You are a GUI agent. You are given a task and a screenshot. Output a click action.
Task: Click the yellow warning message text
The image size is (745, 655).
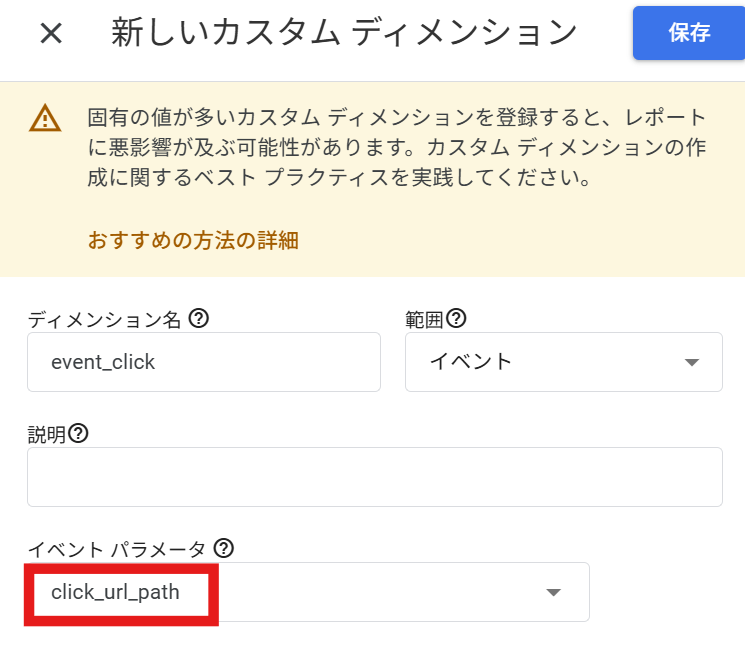pyautogui.click(x=397, y=147)
